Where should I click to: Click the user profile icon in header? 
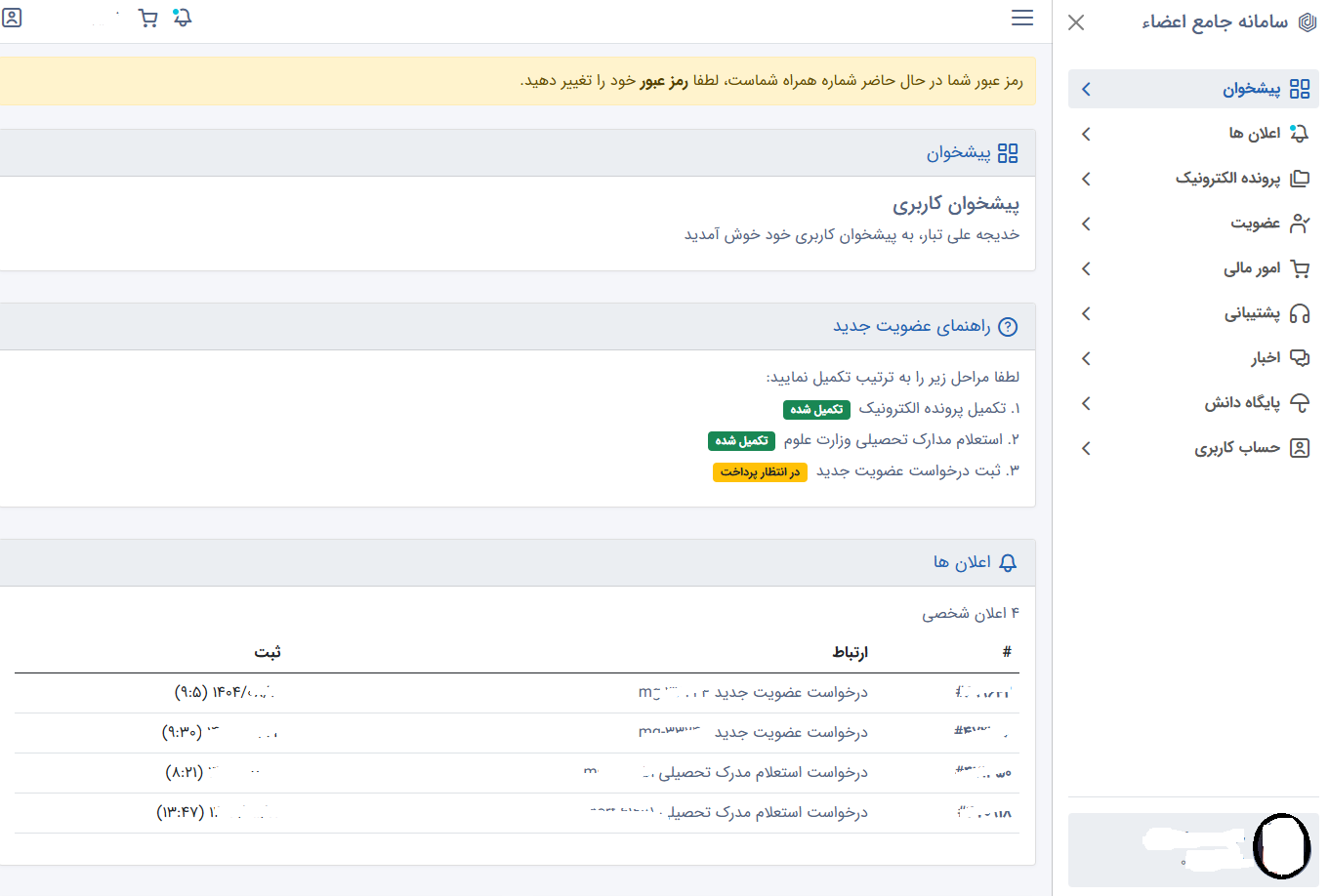[x=12, y=18]
